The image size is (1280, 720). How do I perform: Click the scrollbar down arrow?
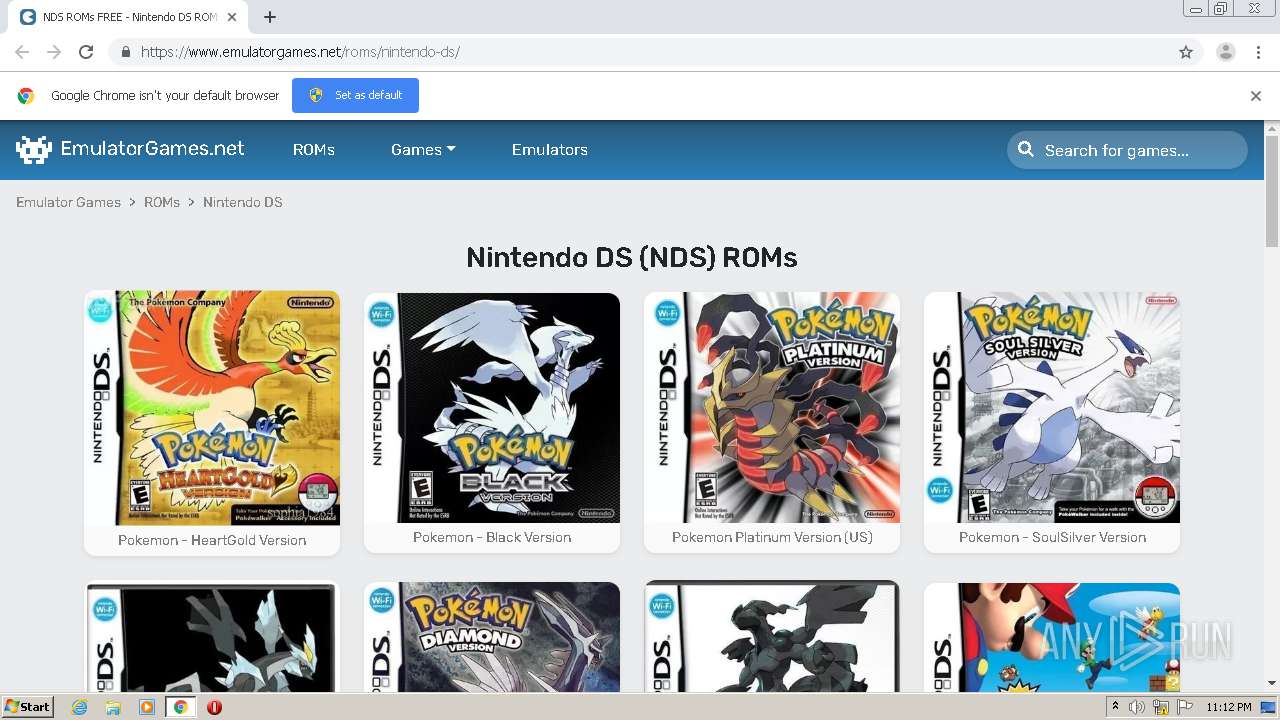pos(1272,684)
